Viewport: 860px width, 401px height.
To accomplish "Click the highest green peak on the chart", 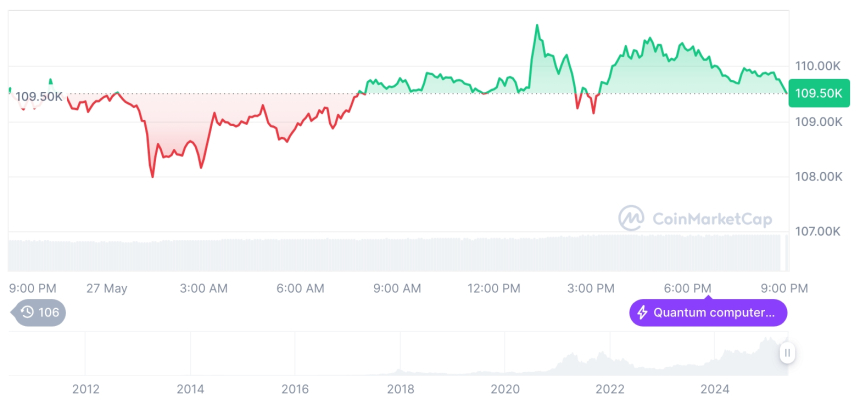I will 537,25.
